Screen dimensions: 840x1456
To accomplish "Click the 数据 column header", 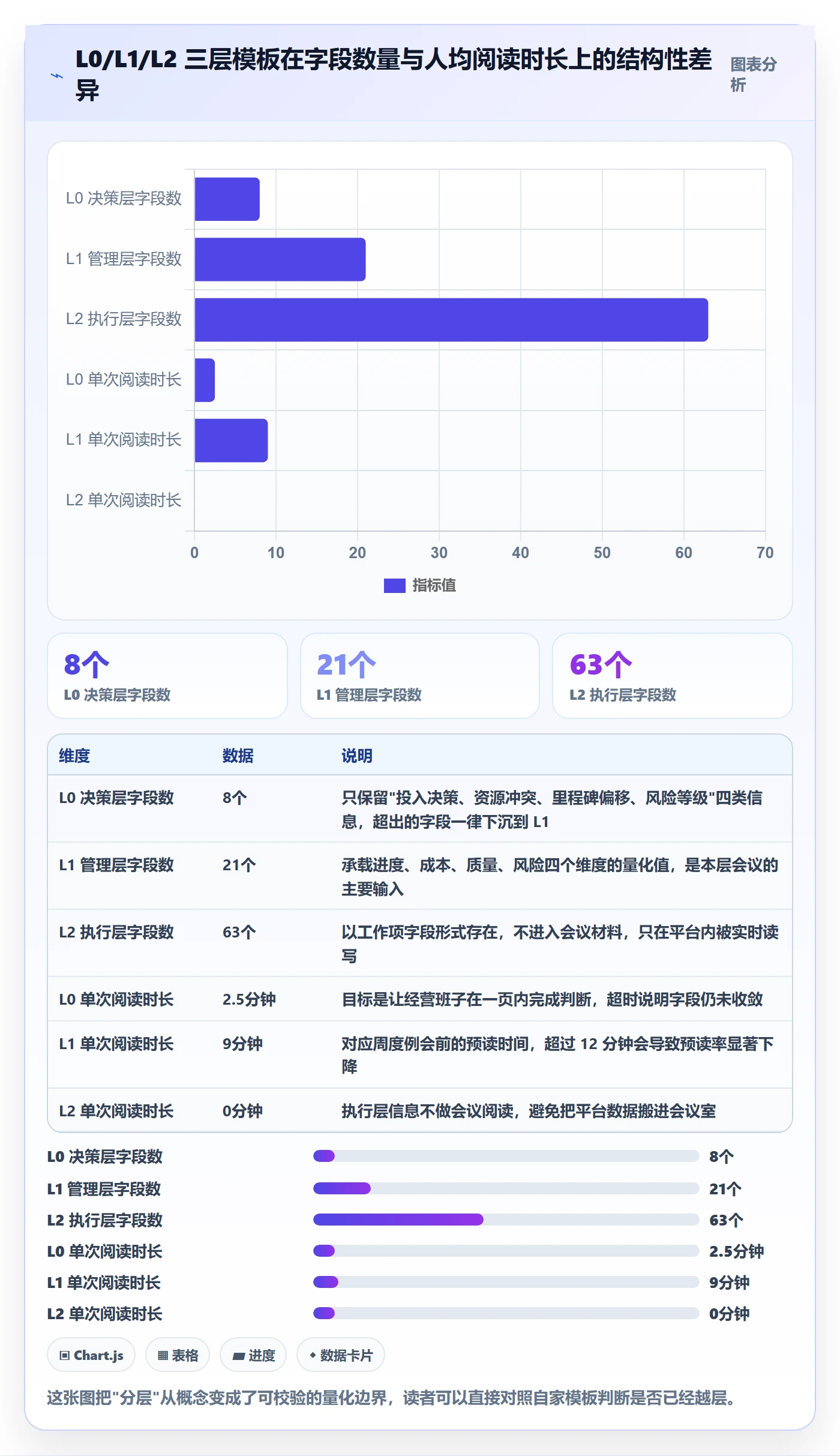I will click(x=238, y=756).
